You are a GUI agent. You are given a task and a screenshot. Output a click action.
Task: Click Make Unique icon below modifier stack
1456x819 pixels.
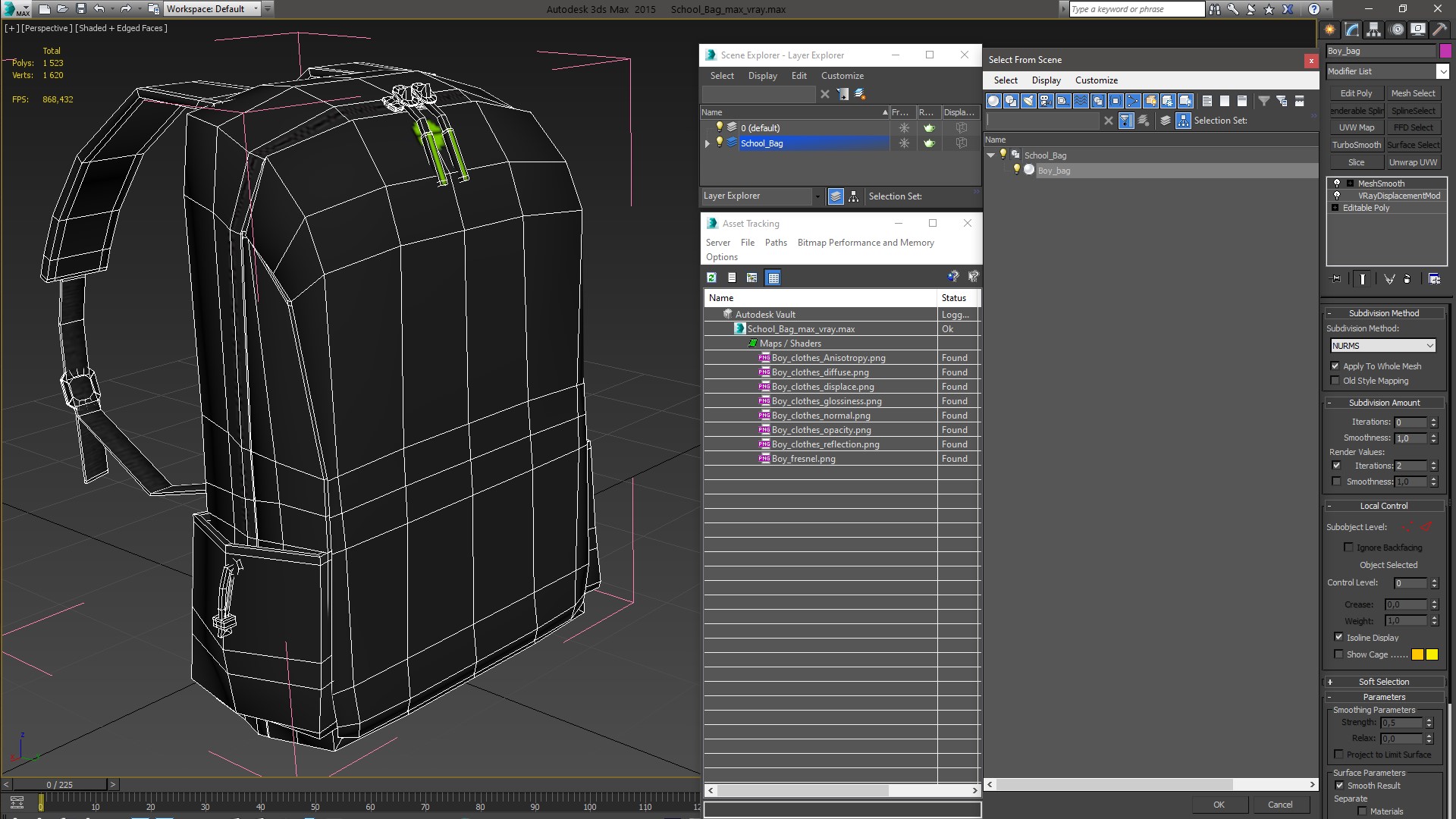(x=1389, y=279)
